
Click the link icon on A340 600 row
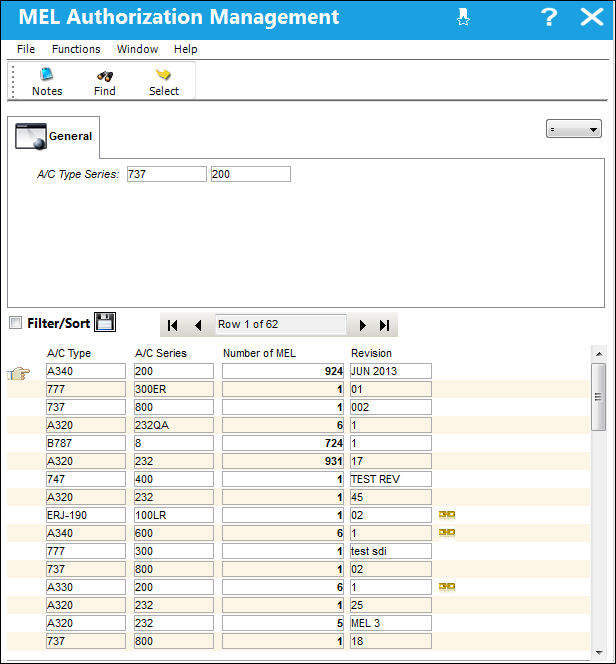tap(447, 532)
